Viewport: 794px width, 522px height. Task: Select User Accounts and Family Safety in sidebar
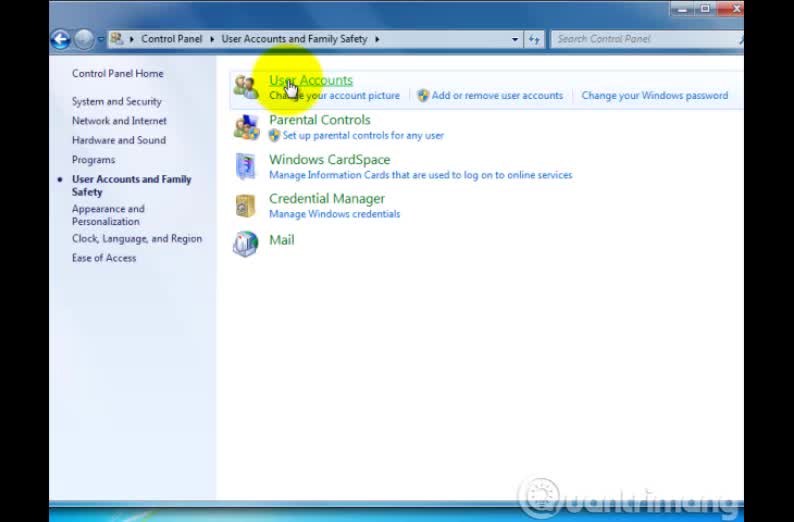pyautogui.click(x=132, y=185)
